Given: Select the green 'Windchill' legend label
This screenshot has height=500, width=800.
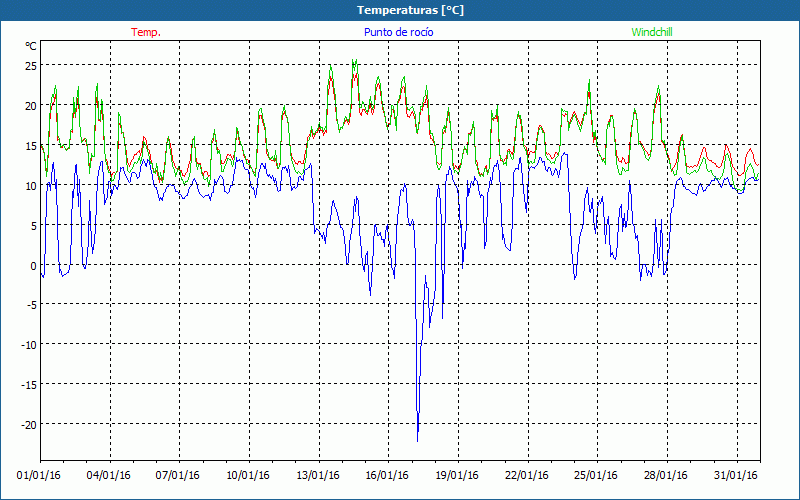Looking at the screenshot, I should (x=652, y=32).
